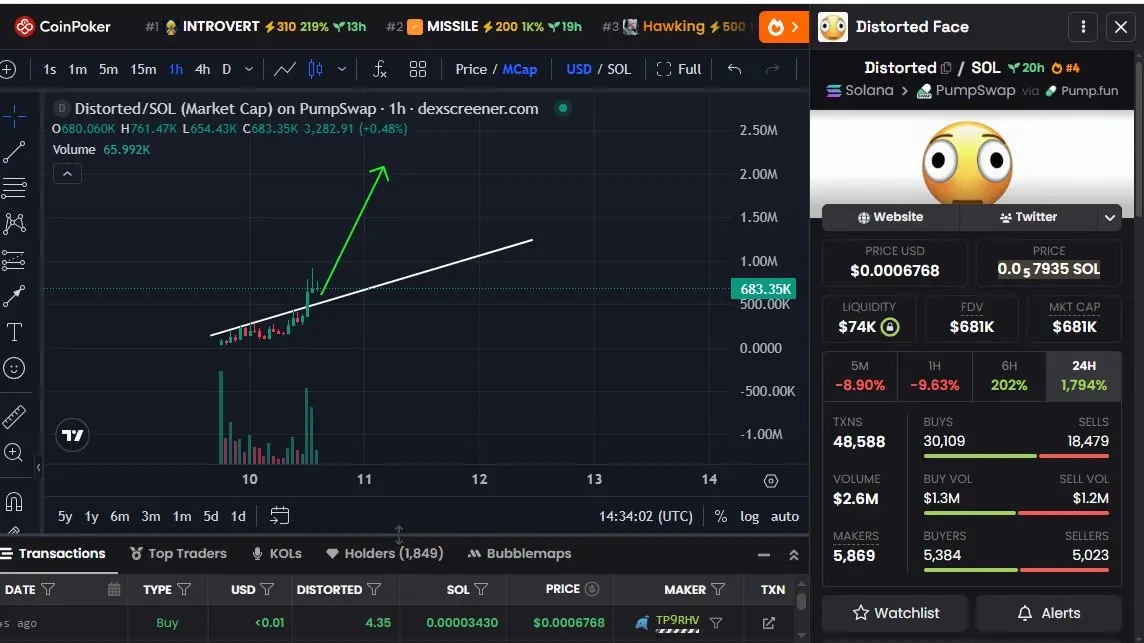The image size is (1144, 643).
Task: Open the TYPE column filter
Action: (x=185, y=589)
